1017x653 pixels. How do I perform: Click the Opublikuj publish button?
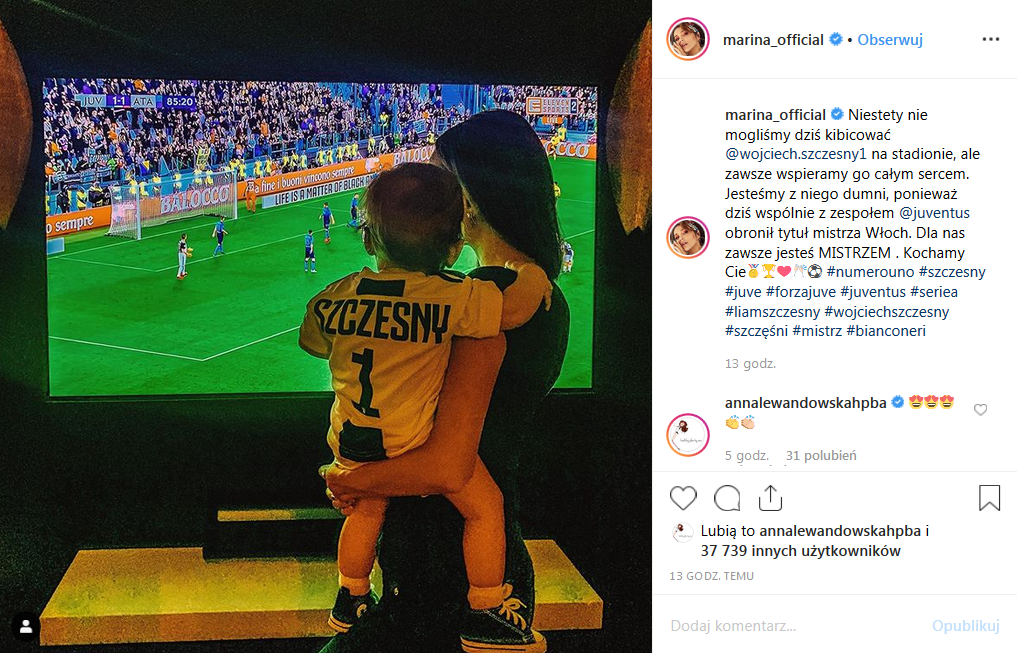[x=965, y=626]
